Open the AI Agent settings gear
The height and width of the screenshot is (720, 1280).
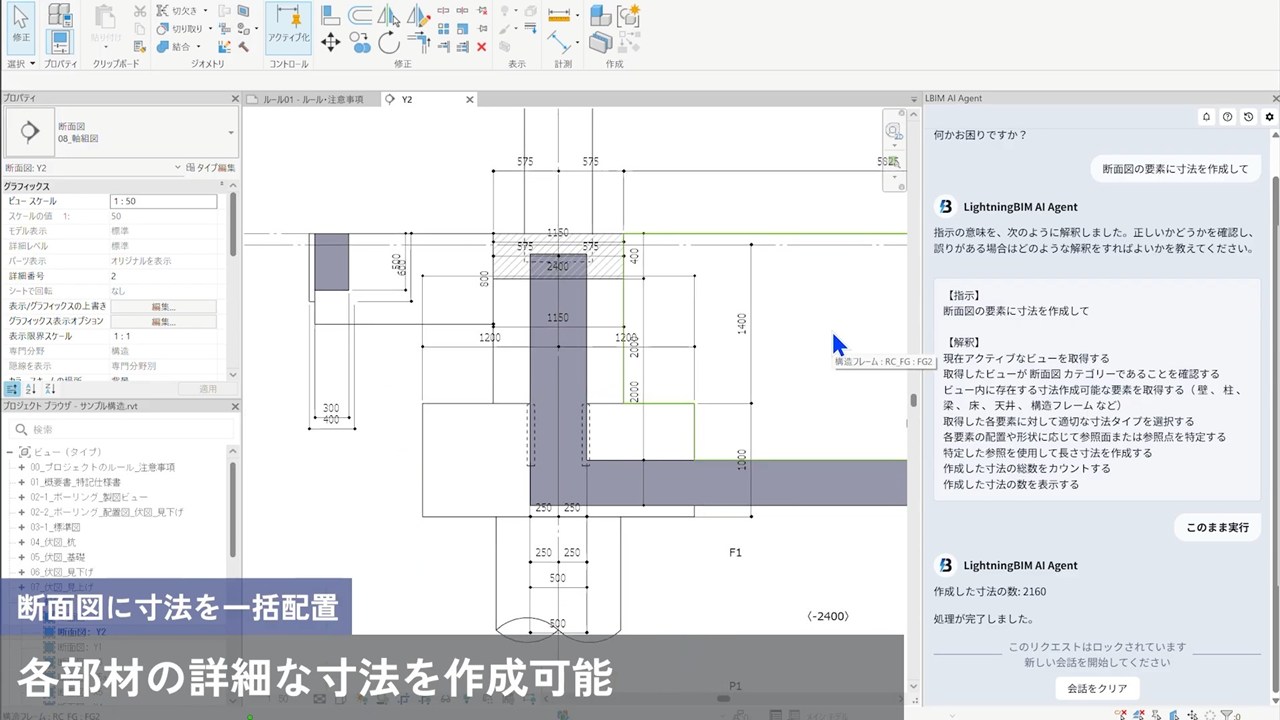tap(1270, 117)
